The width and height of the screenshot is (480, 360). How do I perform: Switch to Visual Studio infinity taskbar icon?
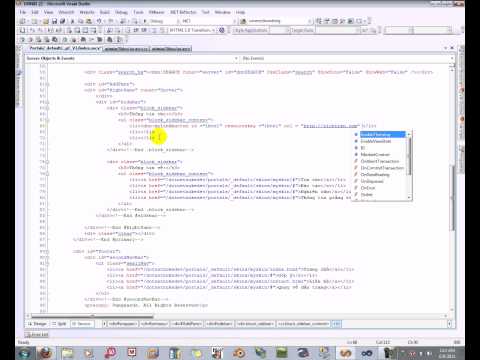[x=367, y=353]
